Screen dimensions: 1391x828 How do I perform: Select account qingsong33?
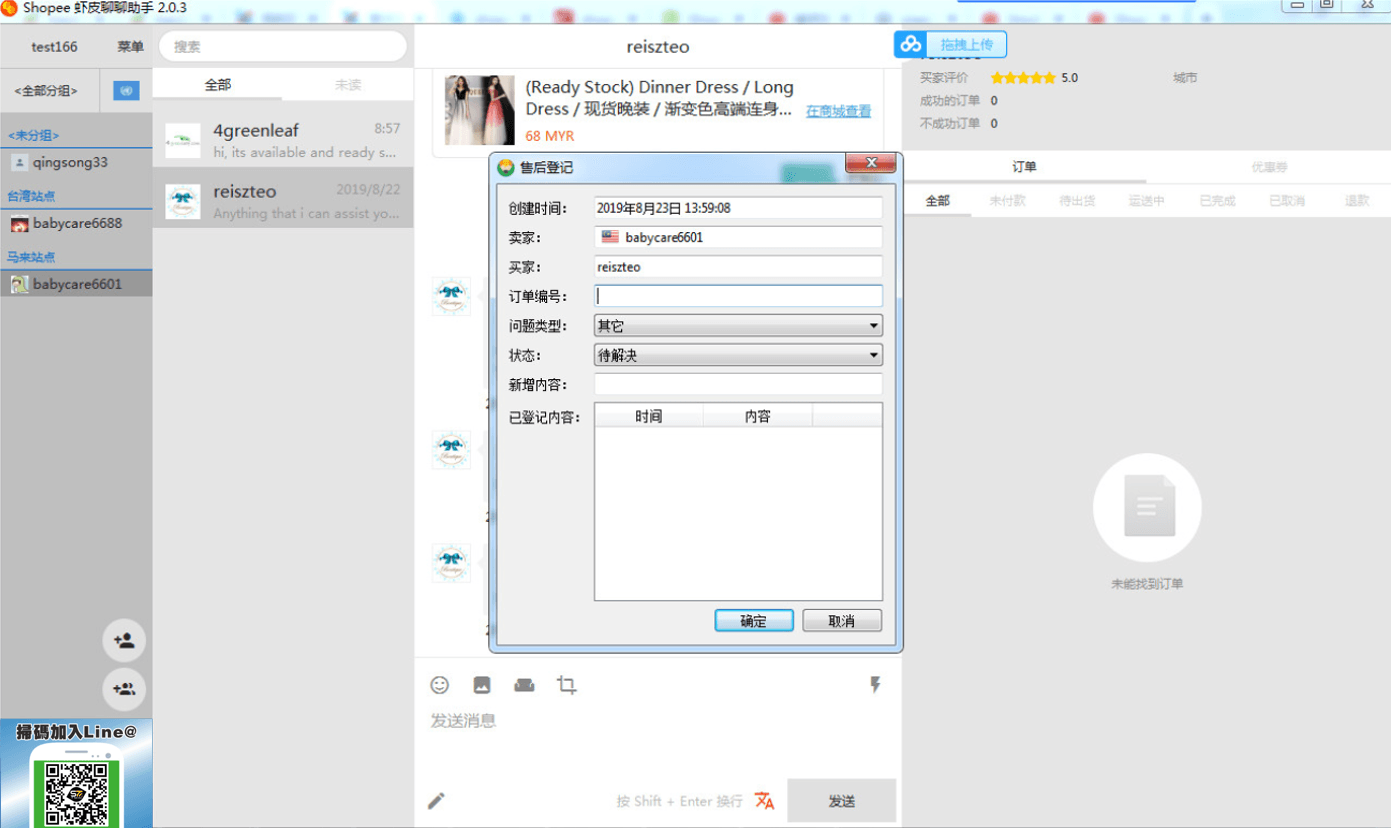[76, 162]
